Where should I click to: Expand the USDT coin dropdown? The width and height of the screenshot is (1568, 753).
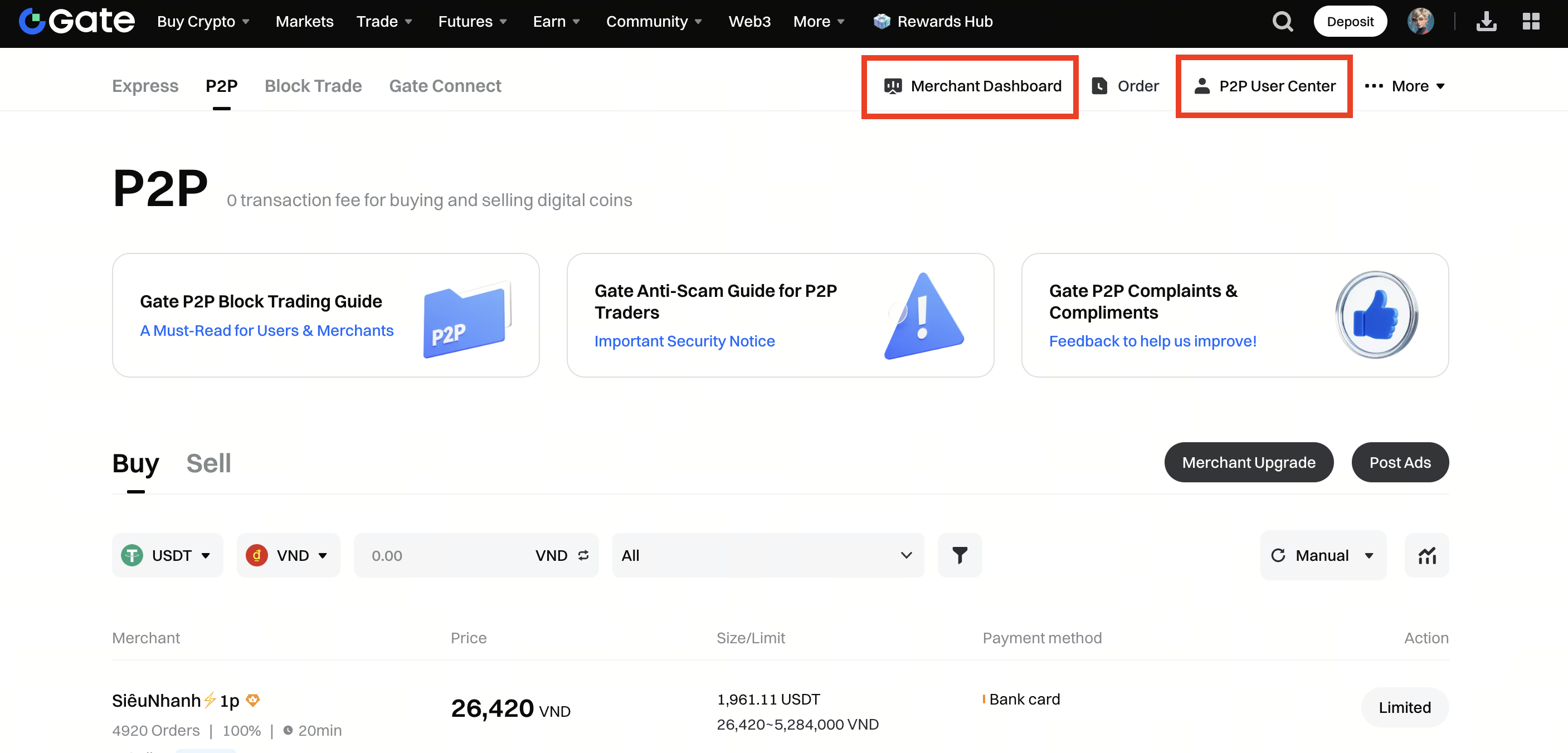click(167, 555)
